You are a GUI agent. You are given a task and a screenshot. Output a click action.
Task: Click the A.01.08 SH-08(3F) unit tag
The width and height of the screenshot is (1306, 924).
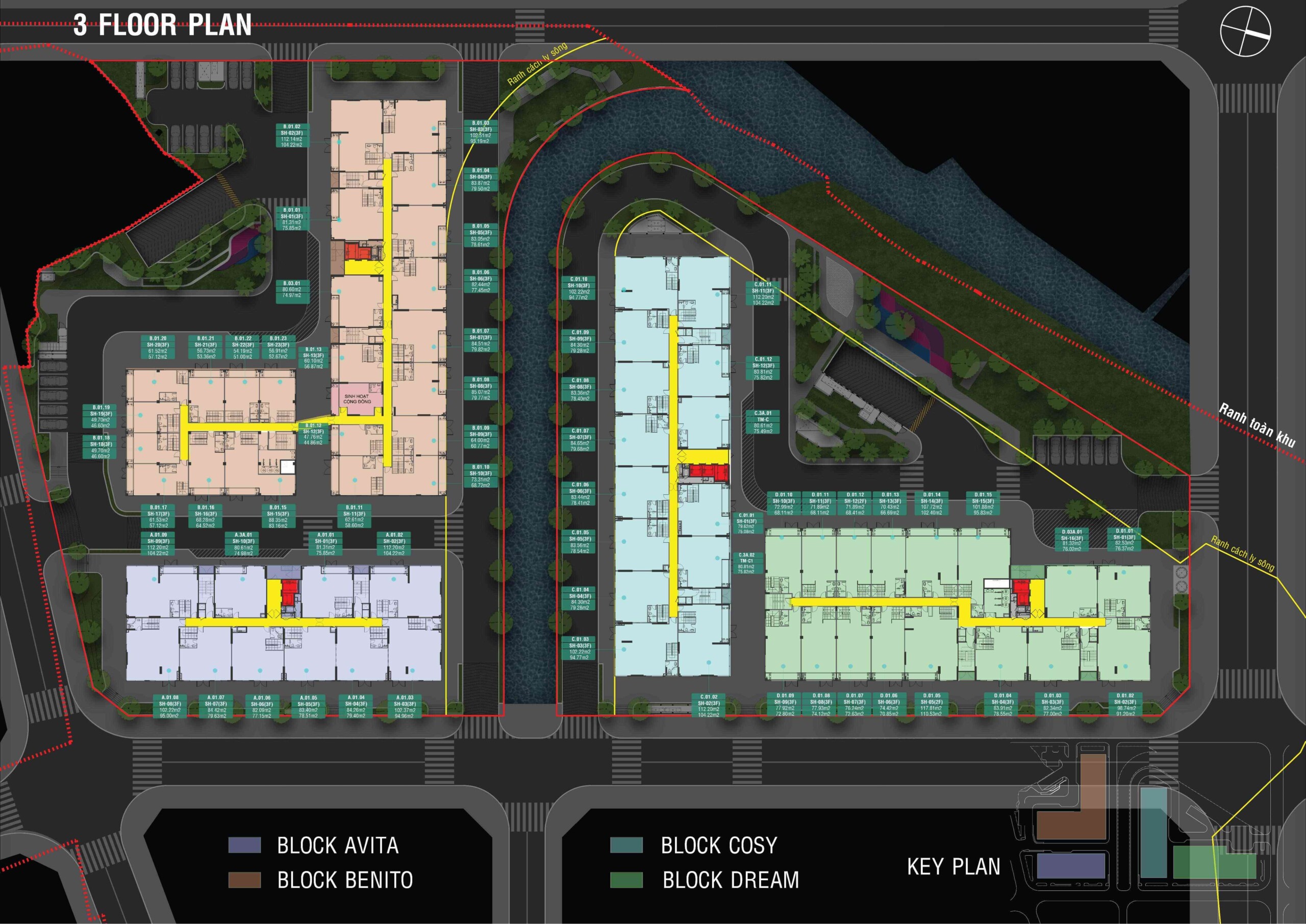tap(169, 706)
